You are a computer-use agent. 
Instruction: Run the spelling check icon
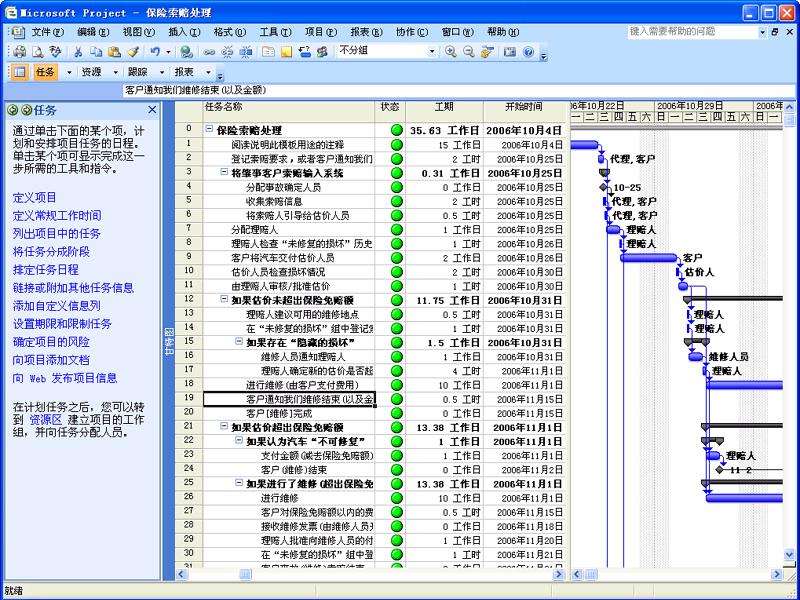(55, 52)
